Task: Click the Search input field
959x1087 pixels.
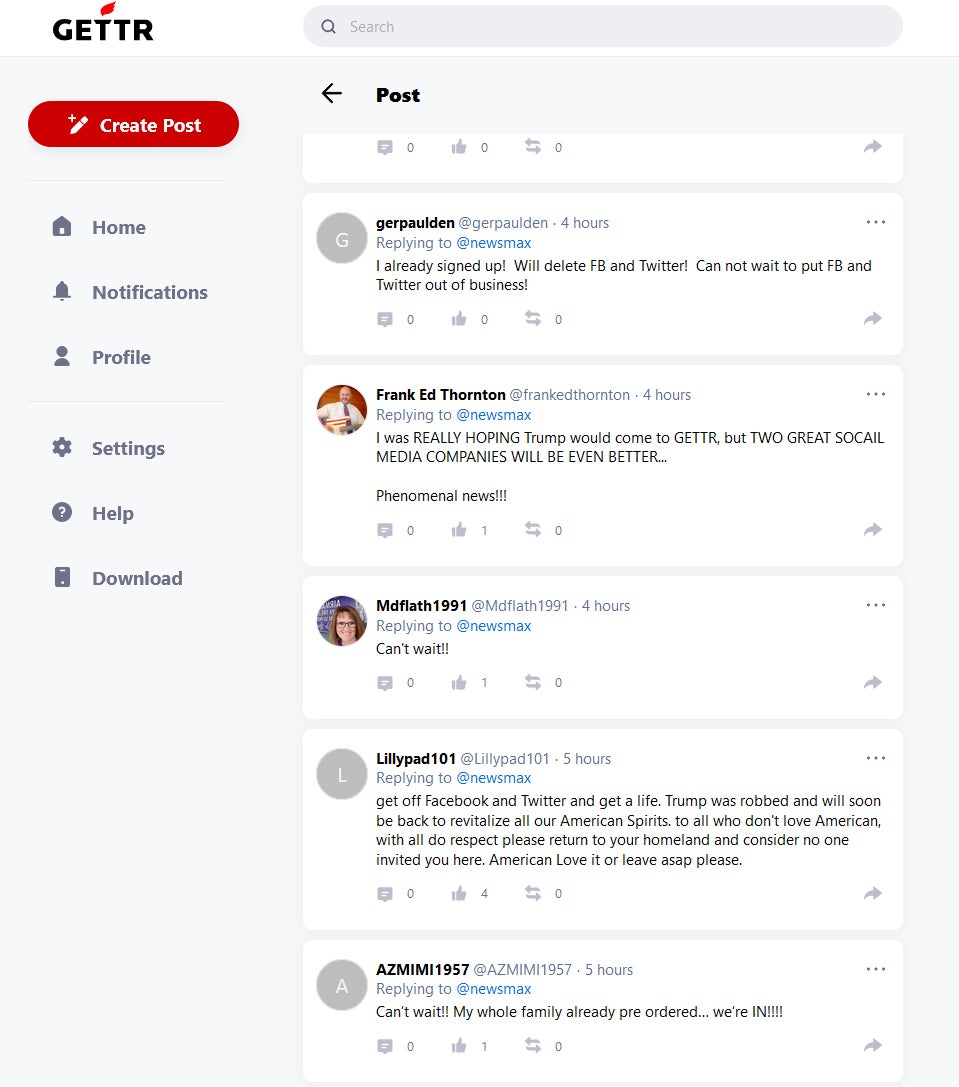Action: tap(600, 27)
